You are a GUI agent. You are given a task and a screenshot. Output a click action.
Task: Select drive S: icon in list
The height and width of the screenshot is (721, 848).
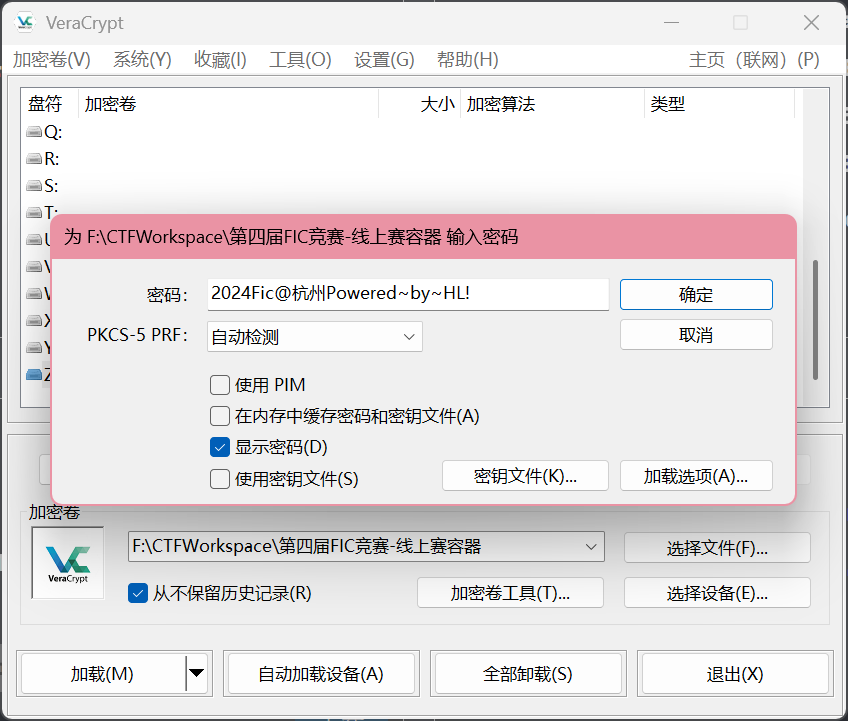pos(34,186)
